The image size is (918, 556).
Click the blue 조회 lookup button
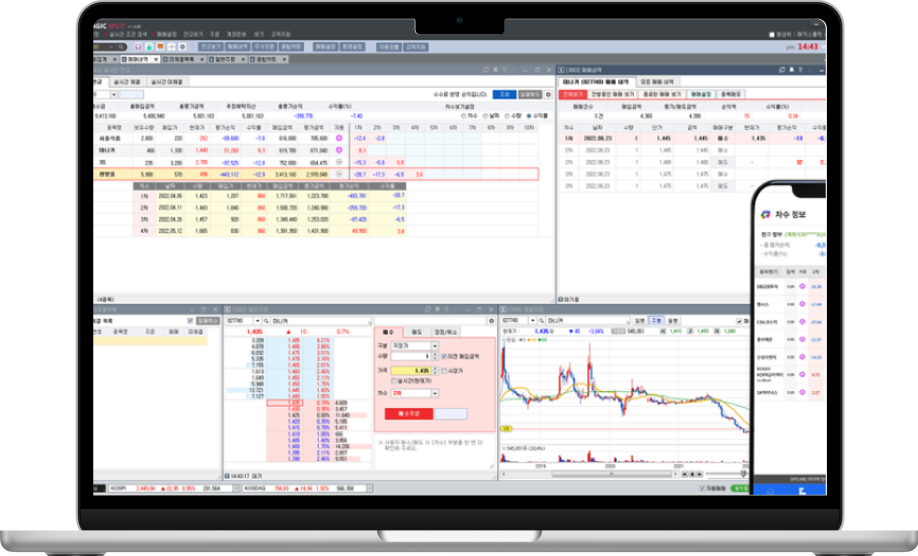click(504, 94)
